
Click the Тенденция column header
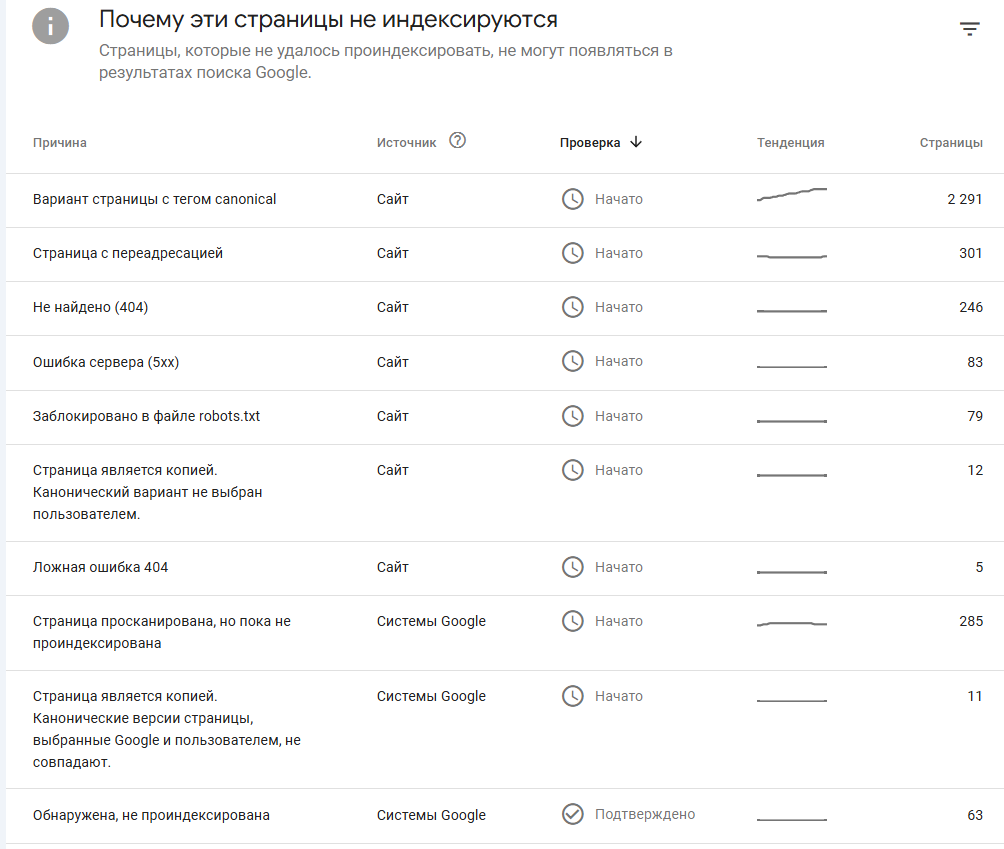791,143
